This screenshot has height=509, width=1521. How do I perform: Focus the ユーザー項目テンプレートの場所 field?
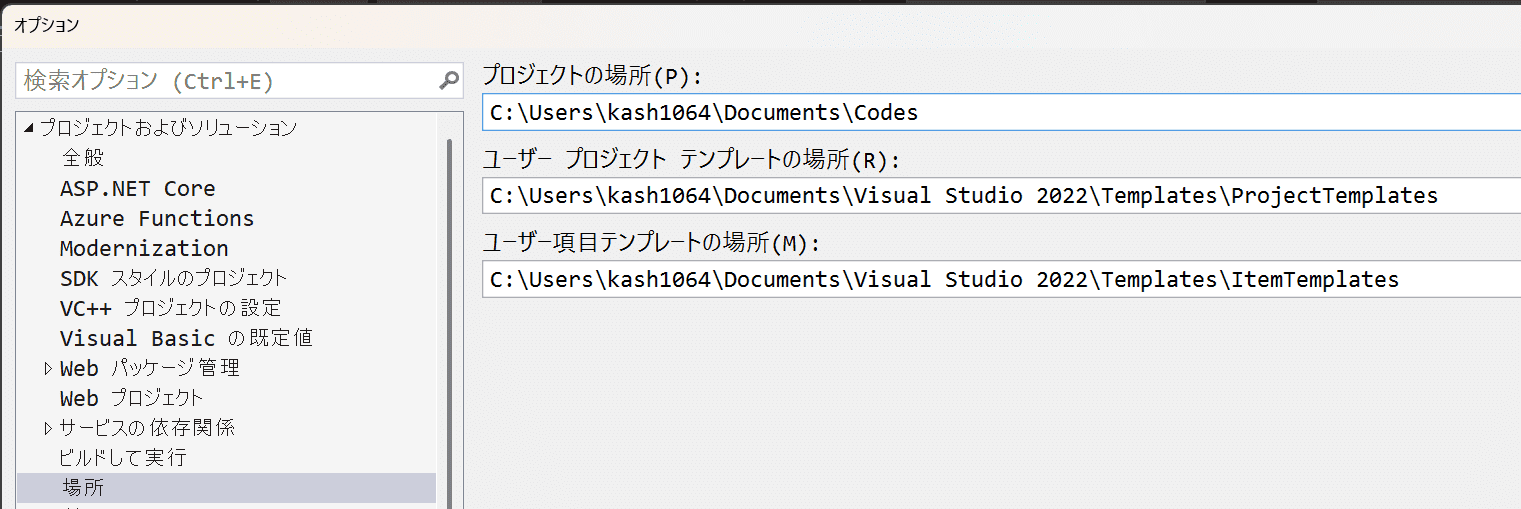pos(1000,280)
